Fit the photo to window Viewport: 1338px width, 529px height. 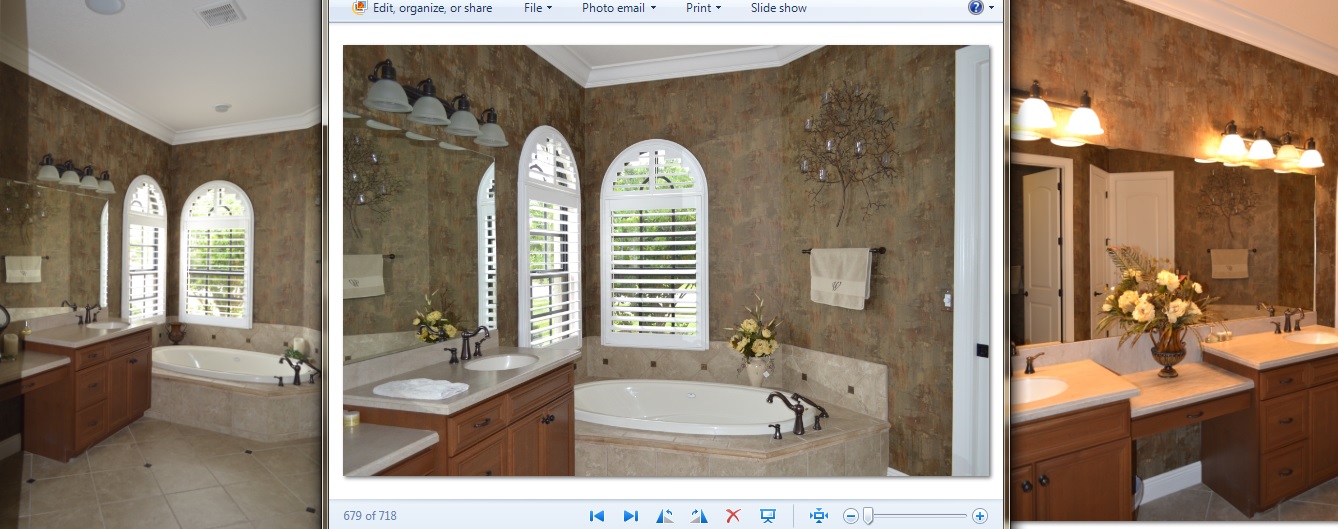[819, 516]
